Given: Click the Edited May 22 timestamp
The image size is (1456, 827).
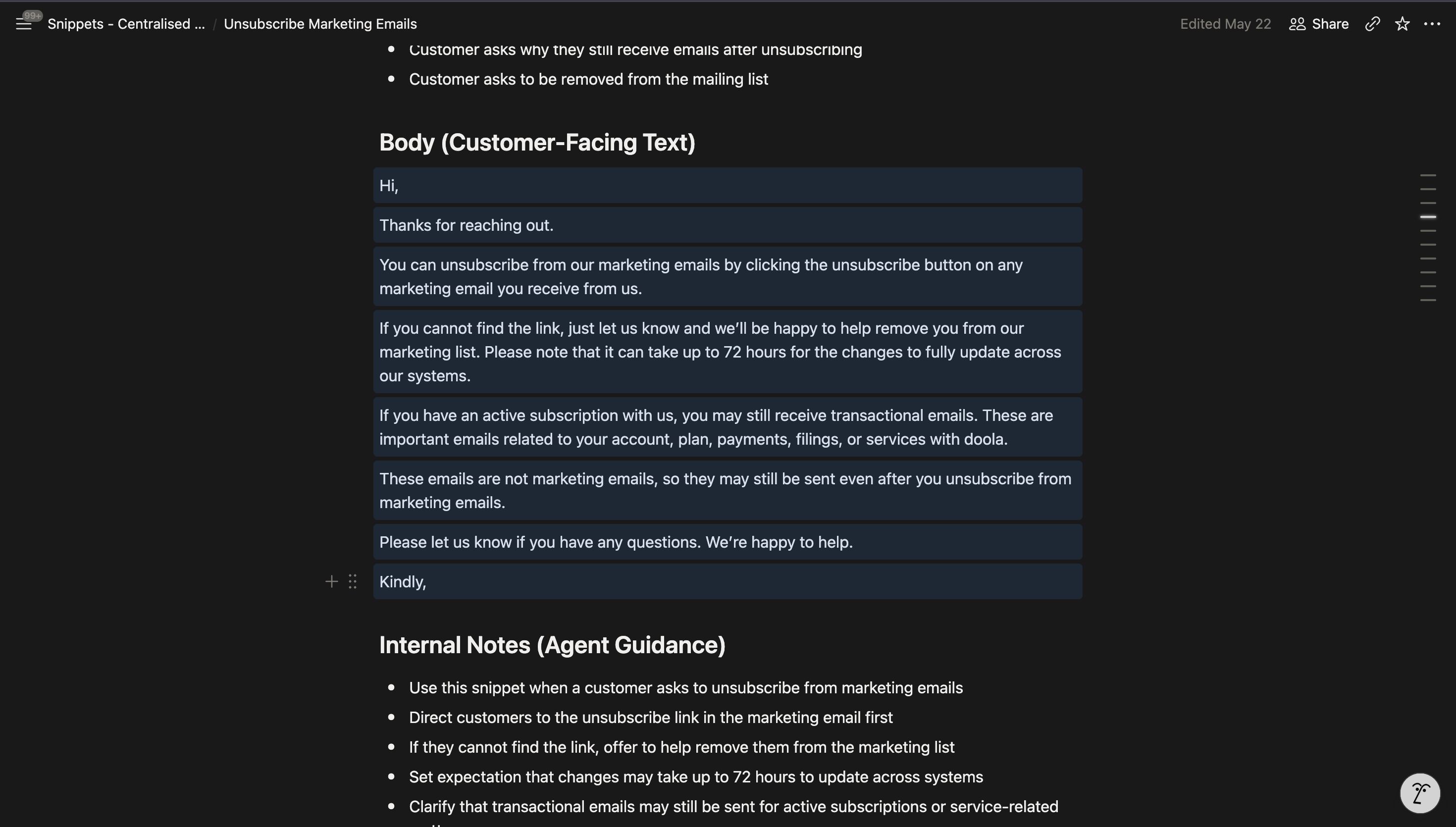Looking at the screenshot, I should [1225, 24].
